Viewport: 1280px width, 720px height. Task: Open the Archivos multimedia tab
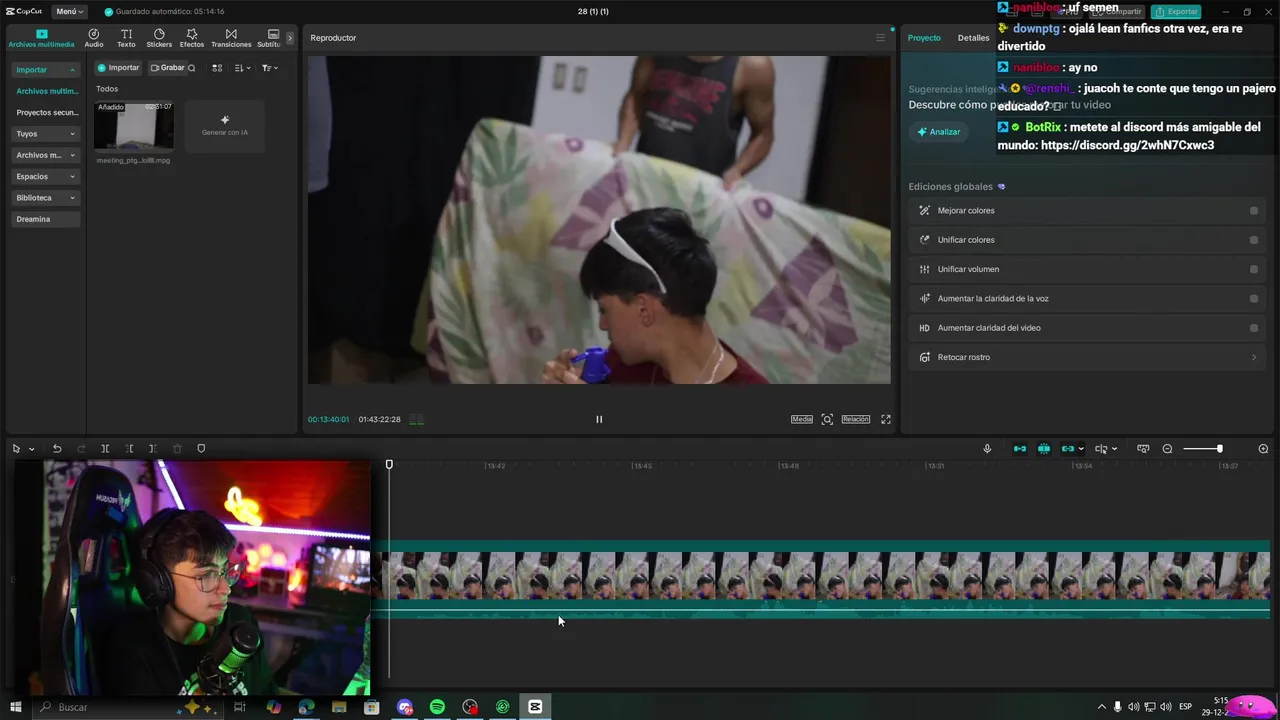coord(41,39)
